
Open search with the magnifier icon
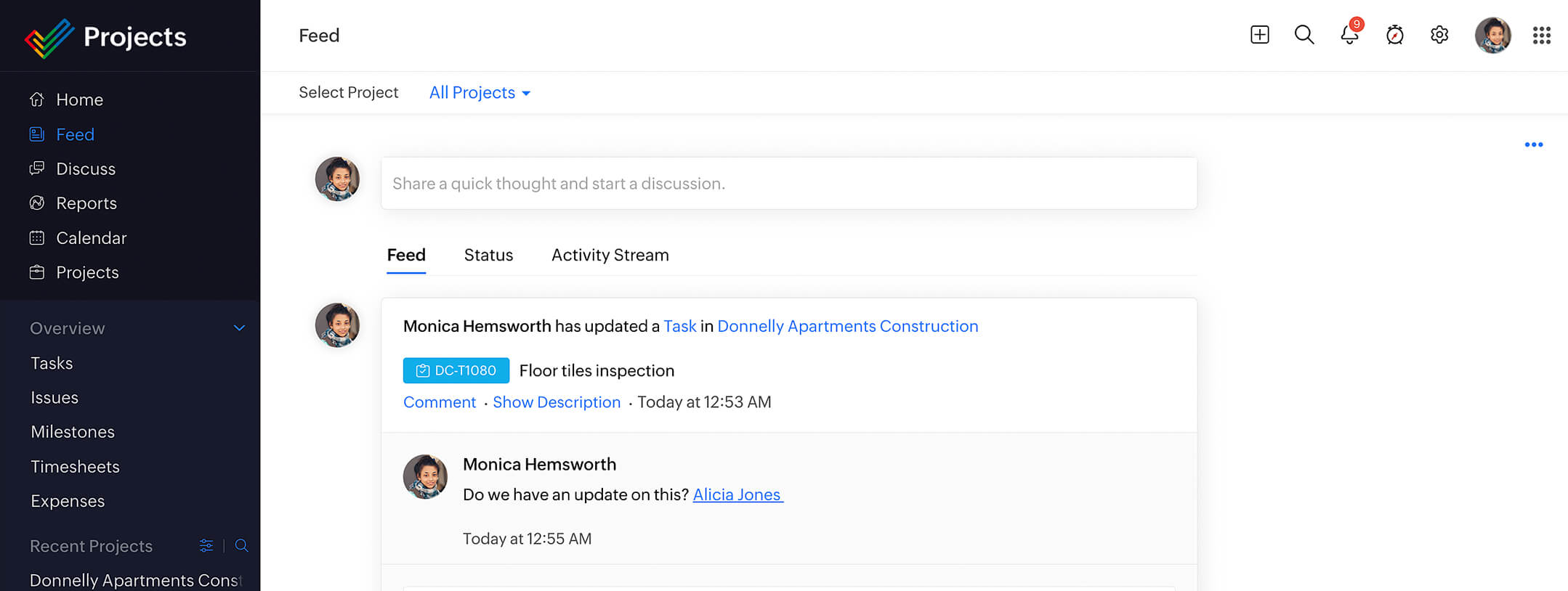1304,35
